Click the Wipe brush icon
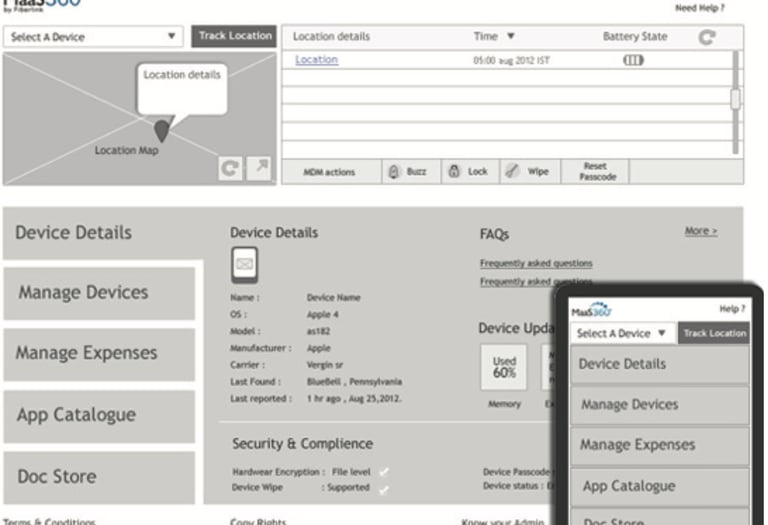This screenshot has height=525, width=768. (512, 171)
